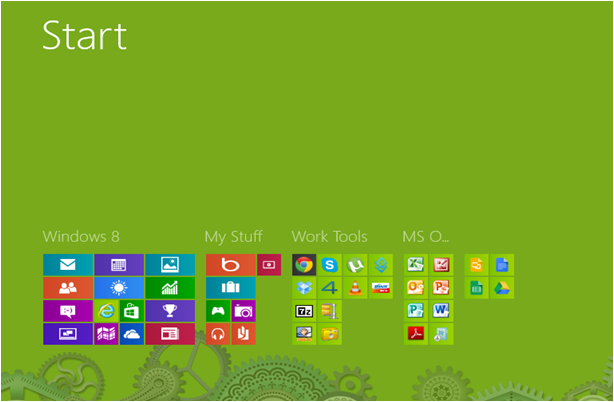The width and height of the screenshot is (614, 402).
Task: Open the SkyDrive cloud tile
Action: coord(131,334)
